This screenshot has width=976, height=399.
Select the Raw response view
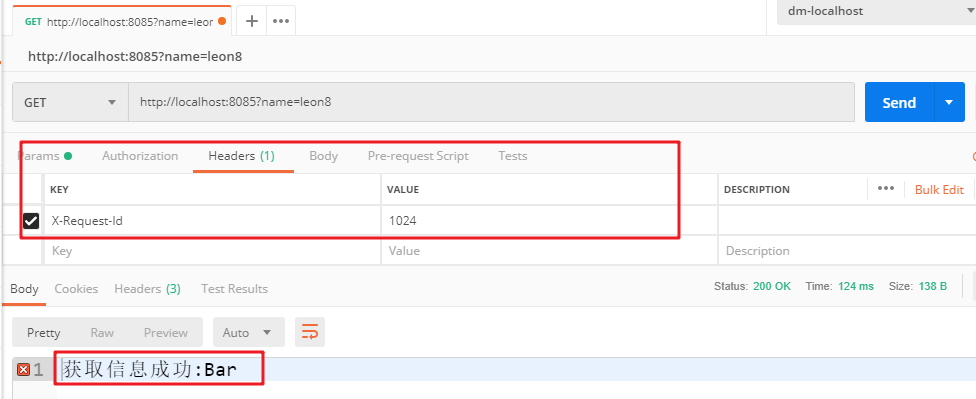click(102, 332)
